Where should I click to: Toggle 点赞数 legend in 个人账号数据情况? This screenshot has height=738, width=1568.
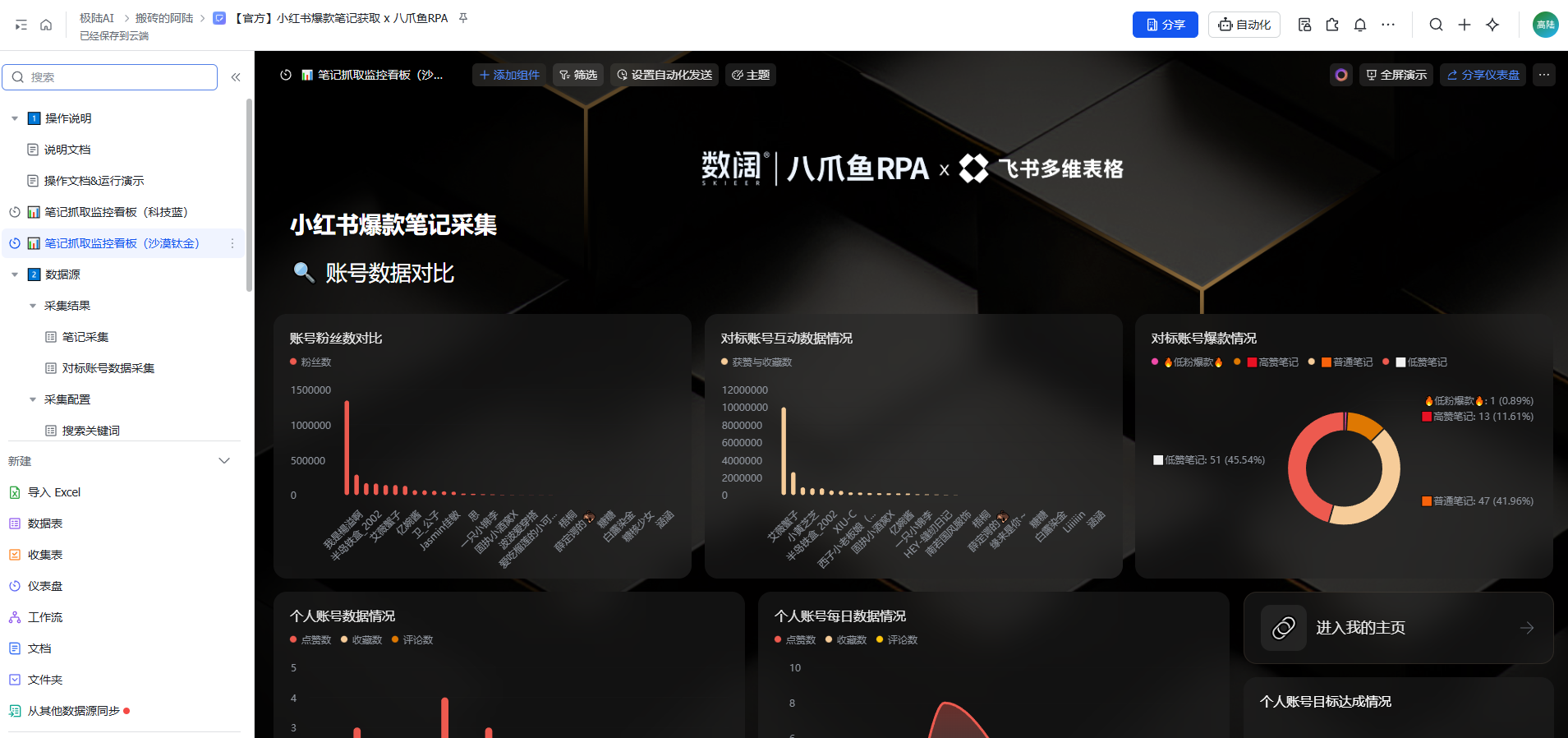310,640
